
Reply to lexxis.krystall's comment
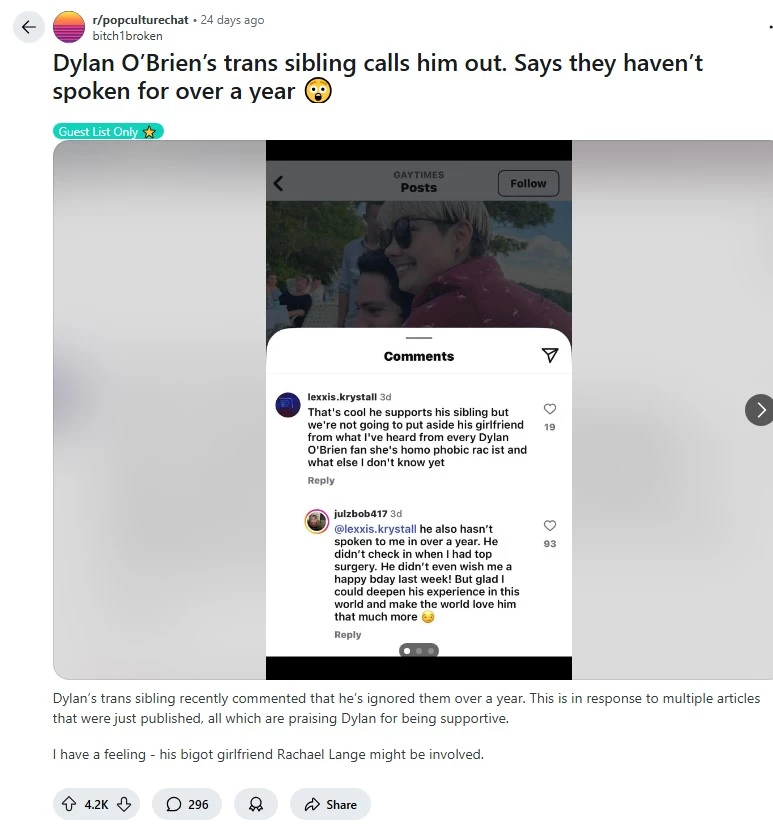[x=321, y=480]
